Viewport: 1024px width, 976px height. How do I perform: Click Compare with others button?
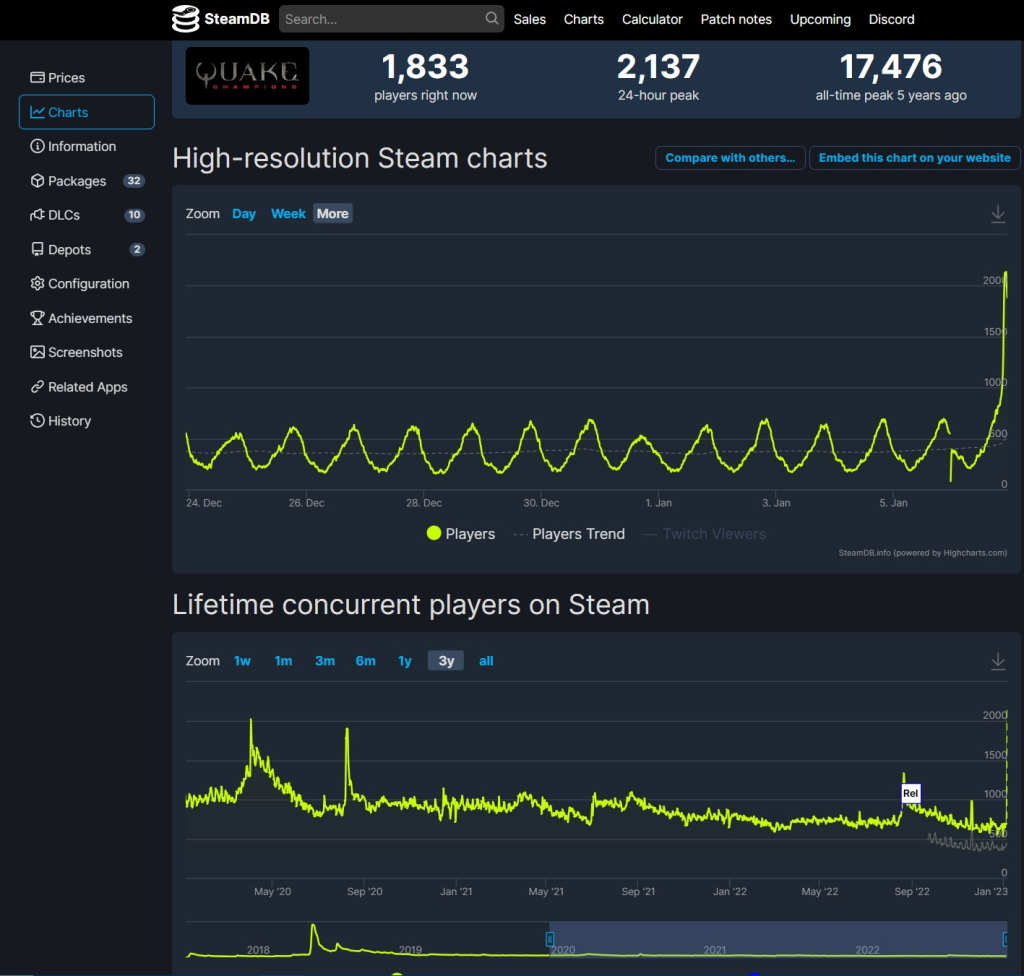point(730,158)
